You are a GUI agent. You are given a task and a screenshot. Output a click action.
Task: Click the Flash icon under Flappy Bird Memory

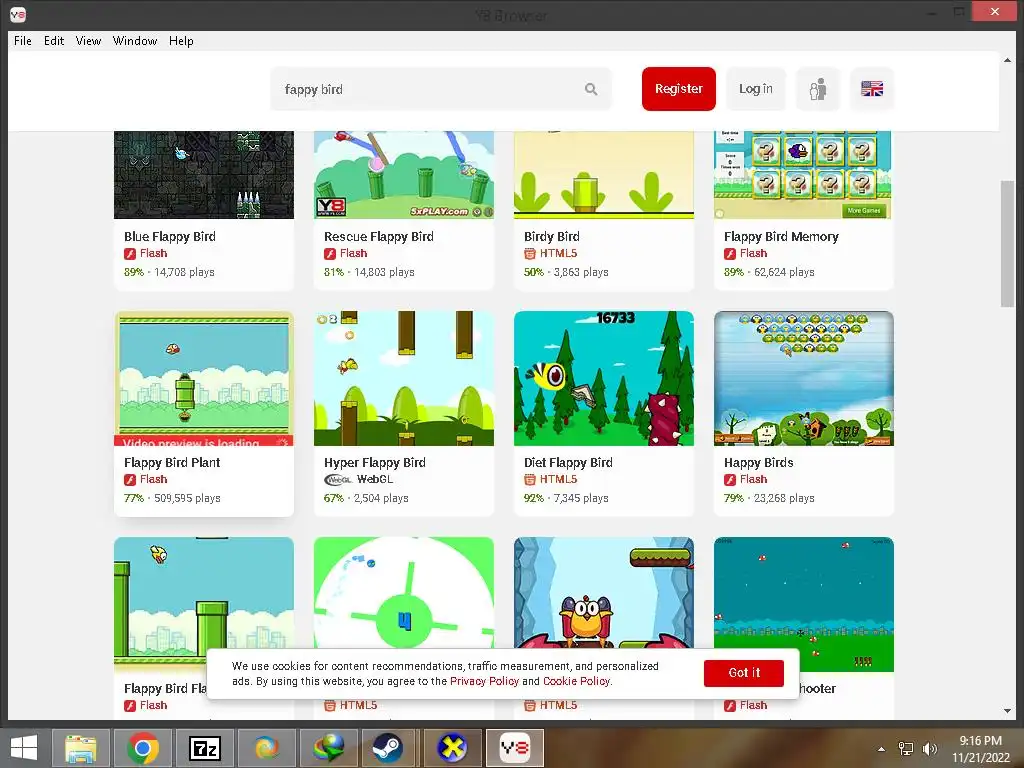point(729,253)
